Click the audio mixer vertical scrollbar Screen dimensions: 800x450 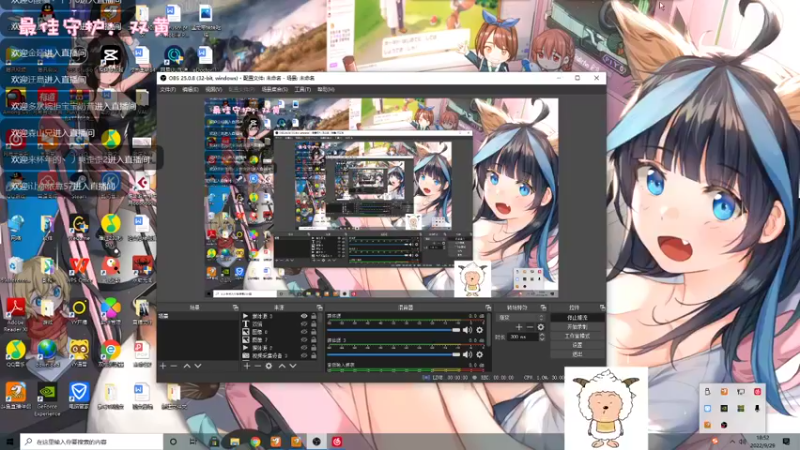489,329
